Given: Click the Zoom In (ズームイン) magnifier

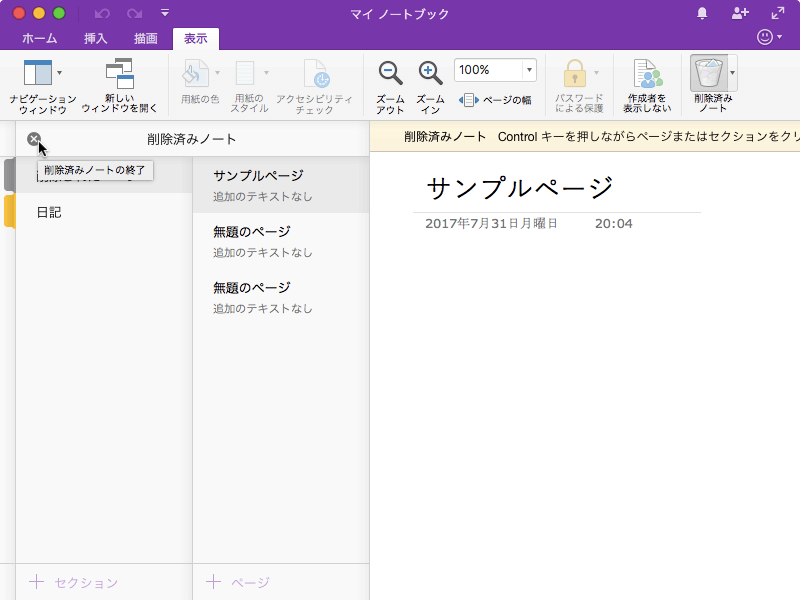Looking at the screenshot, I should click(430, 74).
